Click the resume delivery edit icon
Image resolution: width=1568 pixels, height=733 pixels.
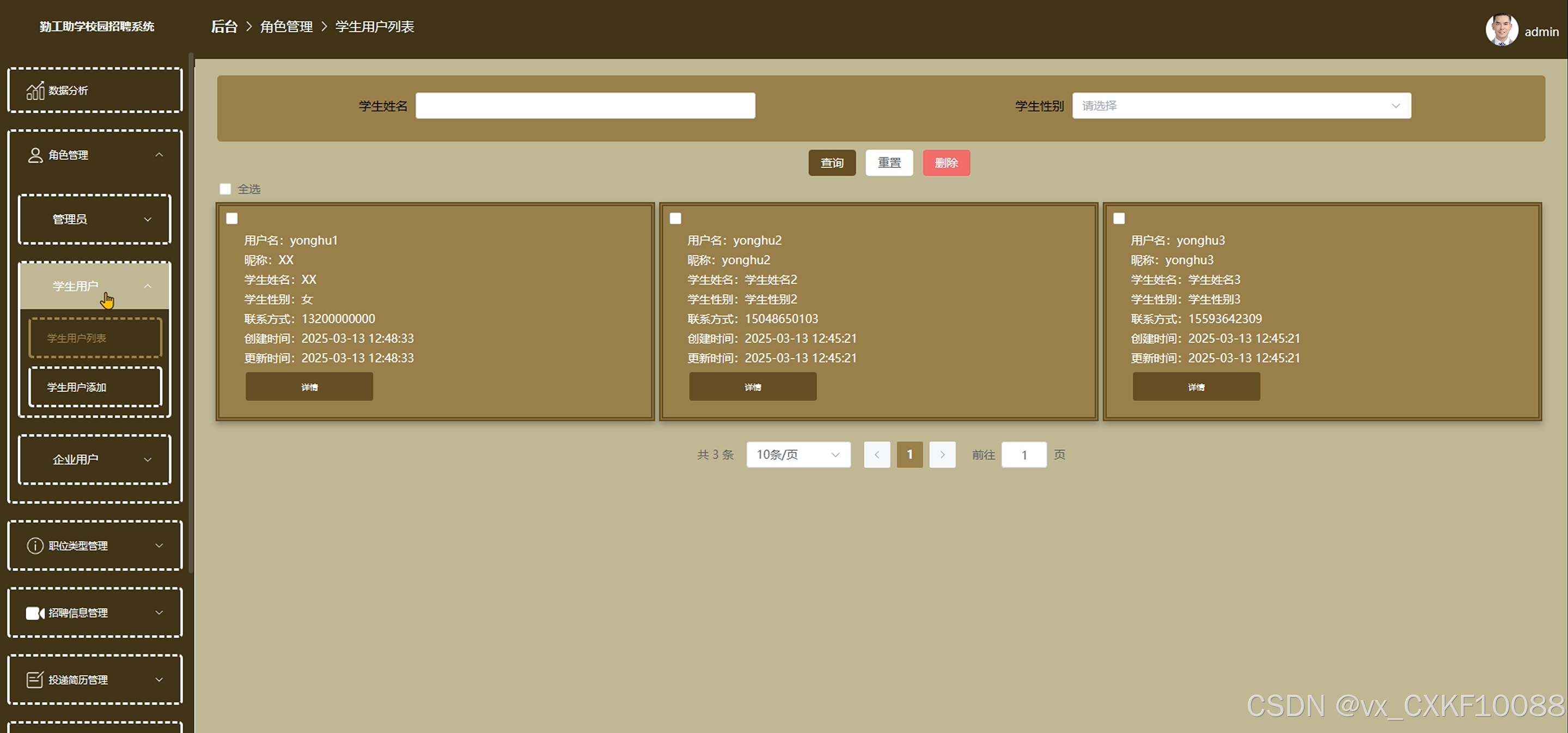click(35, 680)
